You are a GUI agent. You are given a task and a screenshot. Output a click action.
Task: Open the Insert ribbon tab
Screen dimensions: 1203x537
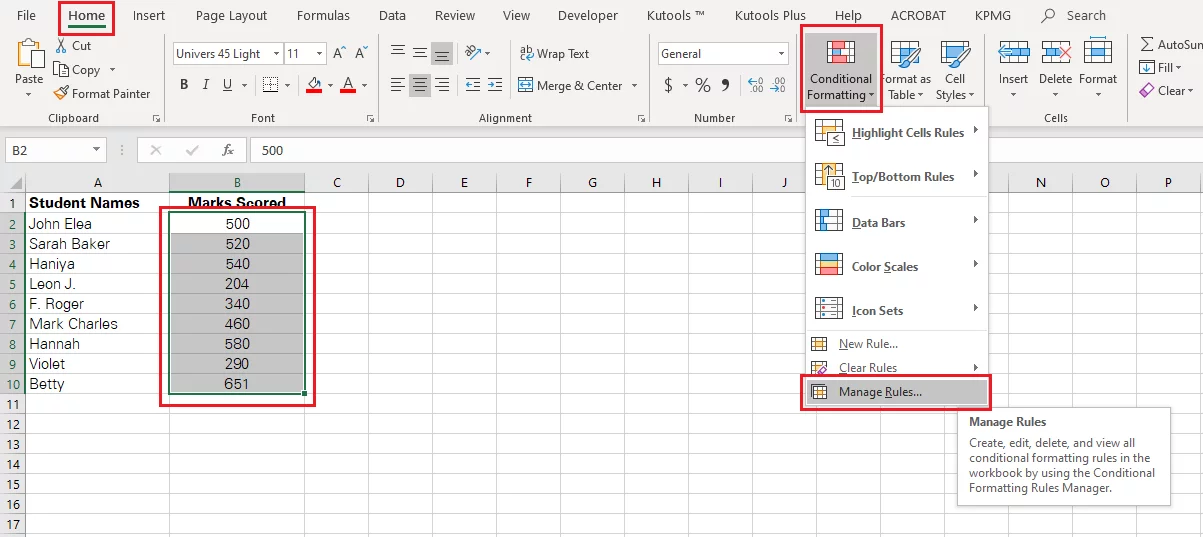tap(149, 15)
